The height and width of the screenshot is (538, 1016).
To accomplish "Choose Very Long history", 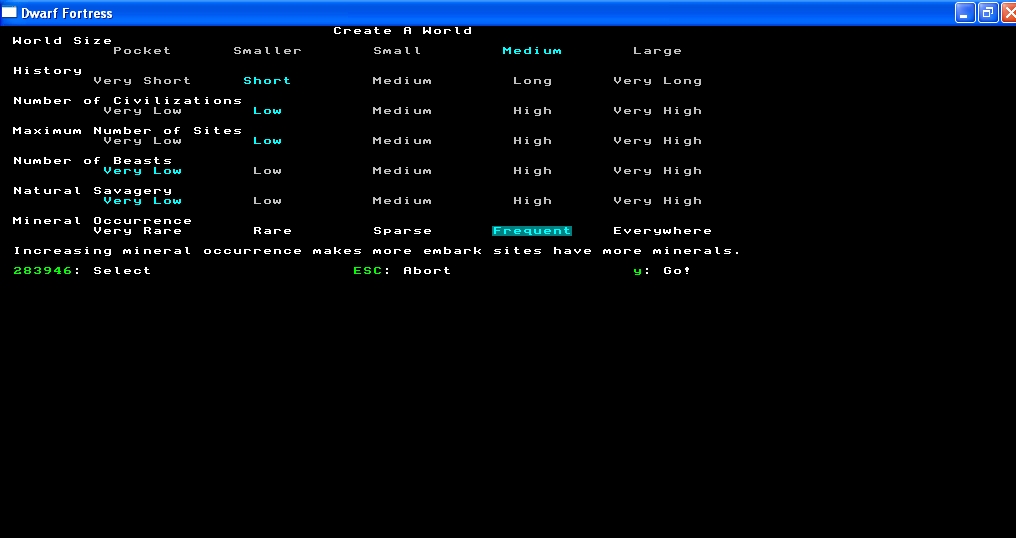I will 658,80.
